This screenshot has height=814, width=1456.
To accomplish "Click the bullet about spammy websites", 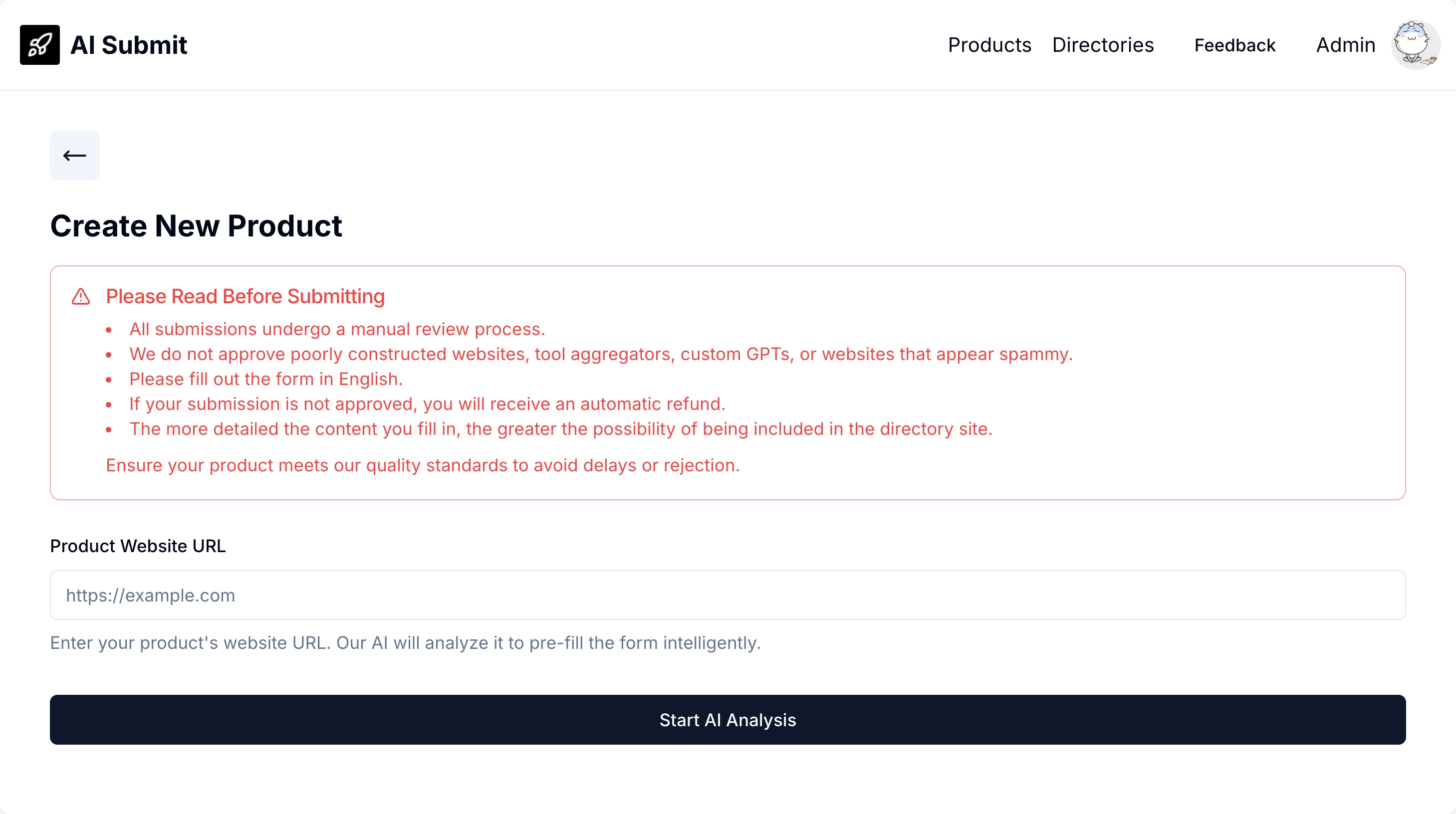I will click(x=600, y=354).
